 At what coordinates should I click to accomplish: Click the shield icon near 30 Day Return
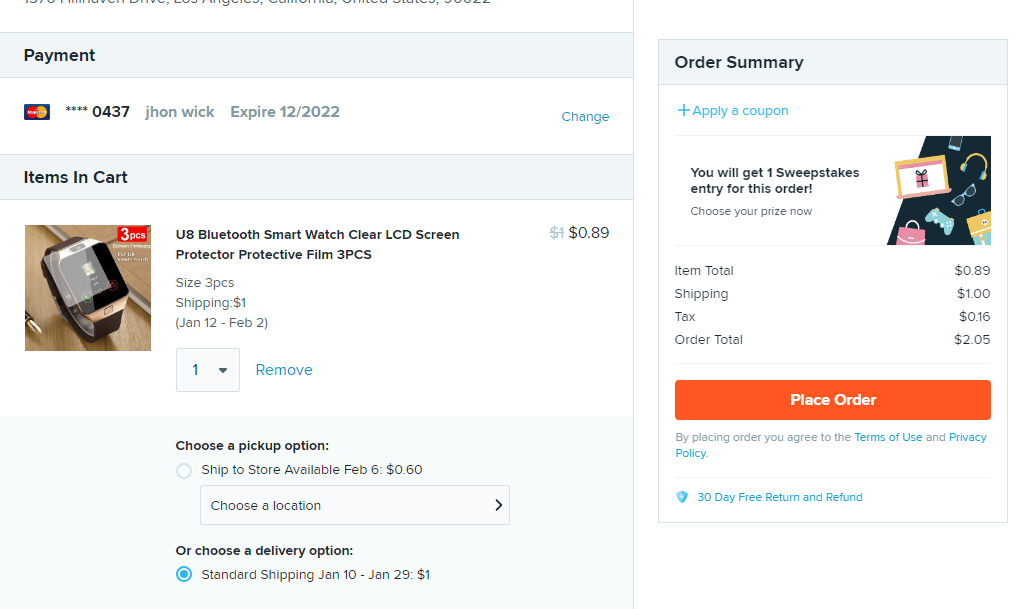682,497
